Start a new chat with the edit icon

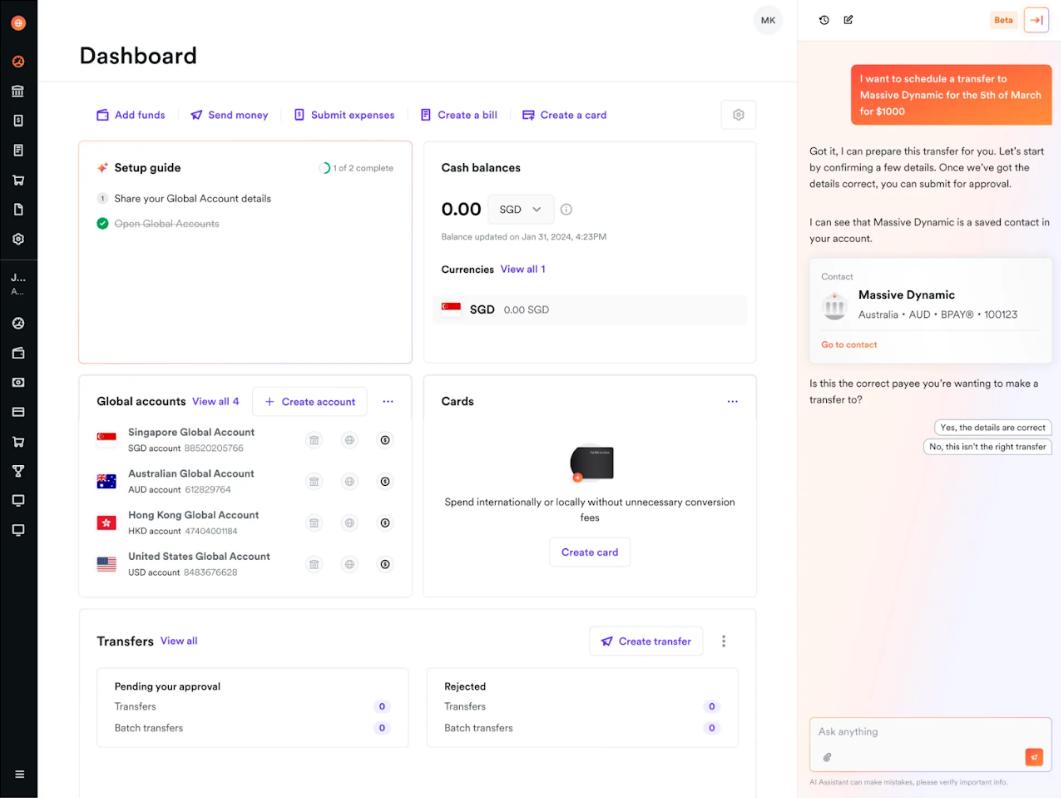click(x=848, y=20)
